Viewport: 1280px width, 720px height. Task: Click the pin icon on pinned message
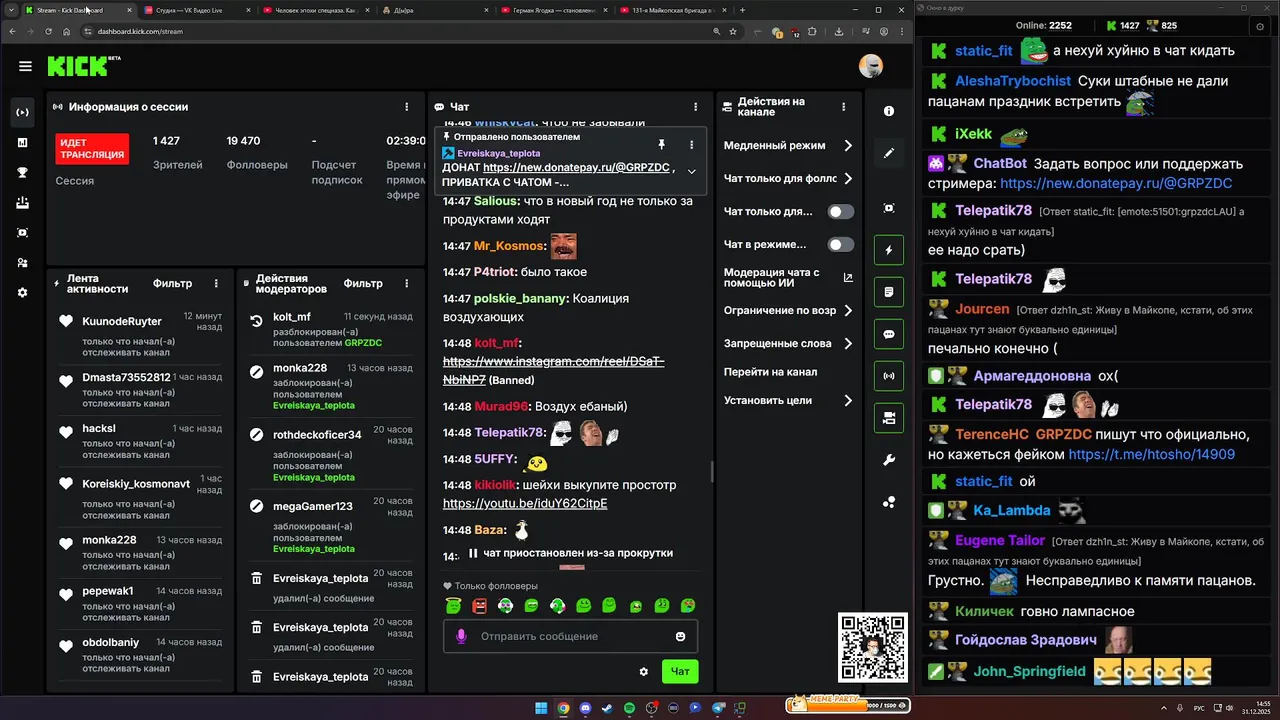coord(661,145)
